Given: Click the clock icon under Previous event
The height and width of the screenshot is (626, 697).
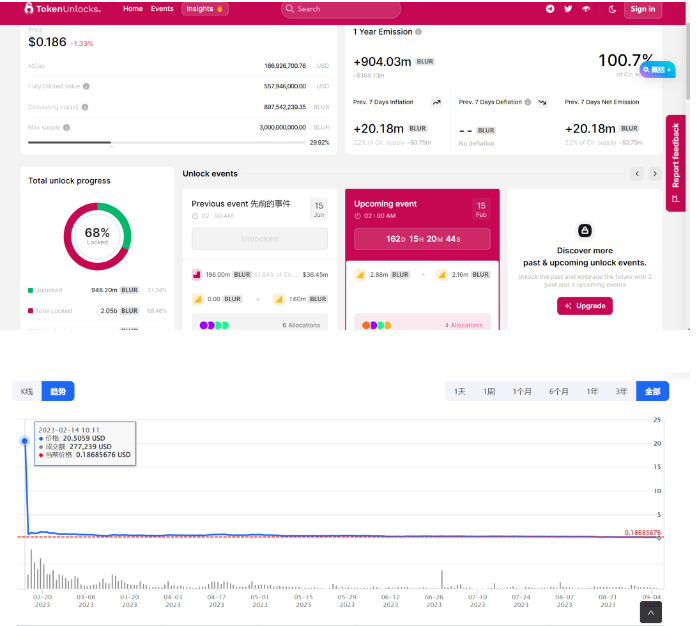Looking at the screenshot, I should click(x=195, y=216).
